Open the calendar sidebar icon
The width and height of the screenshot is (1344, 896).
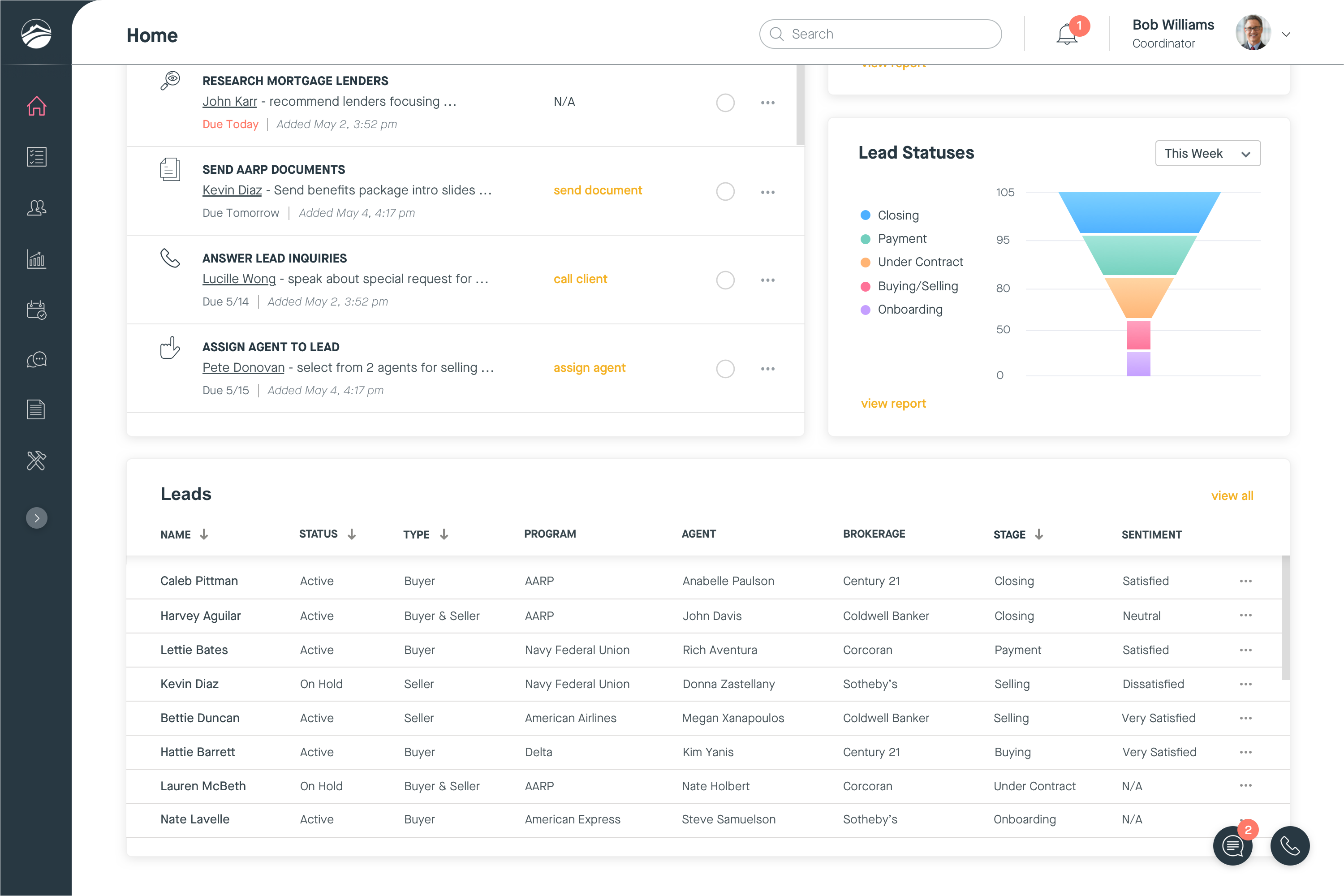point(37,309)
